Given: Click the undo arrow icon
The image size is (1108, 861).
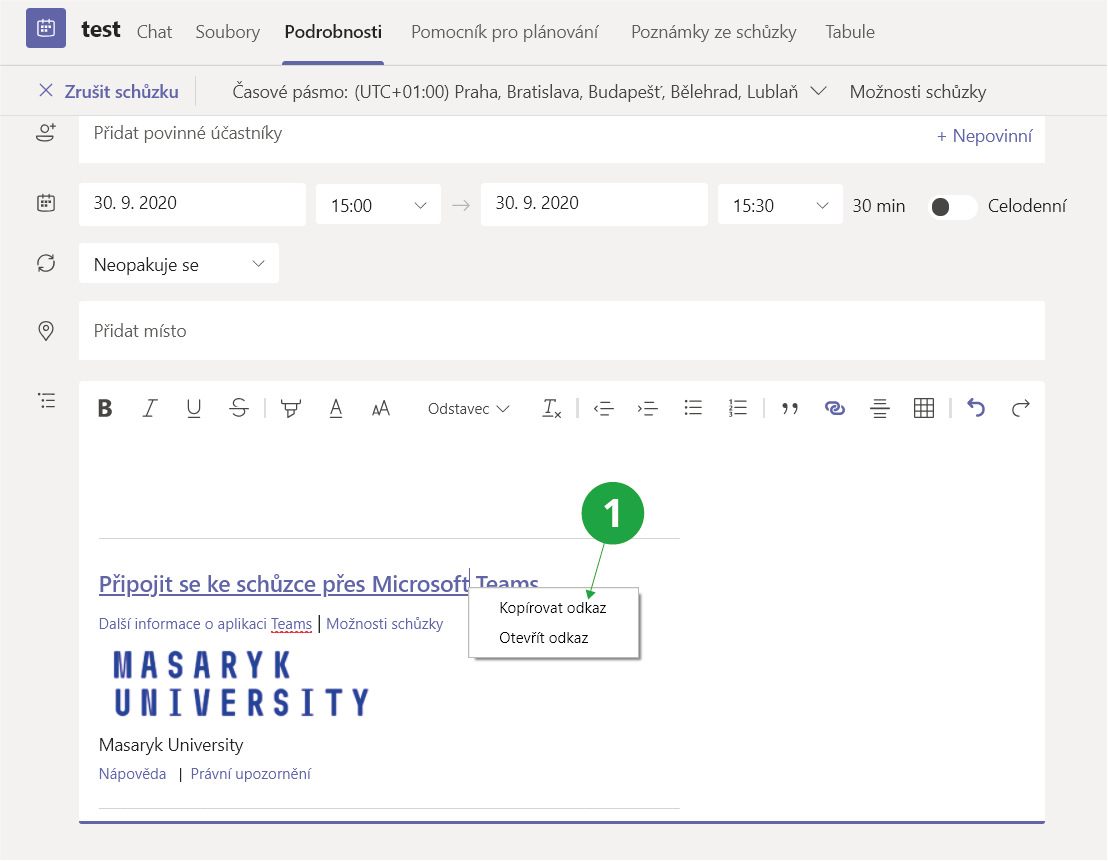Looking at the screenshot, I should pyautogui.click(x=976, y=408).
